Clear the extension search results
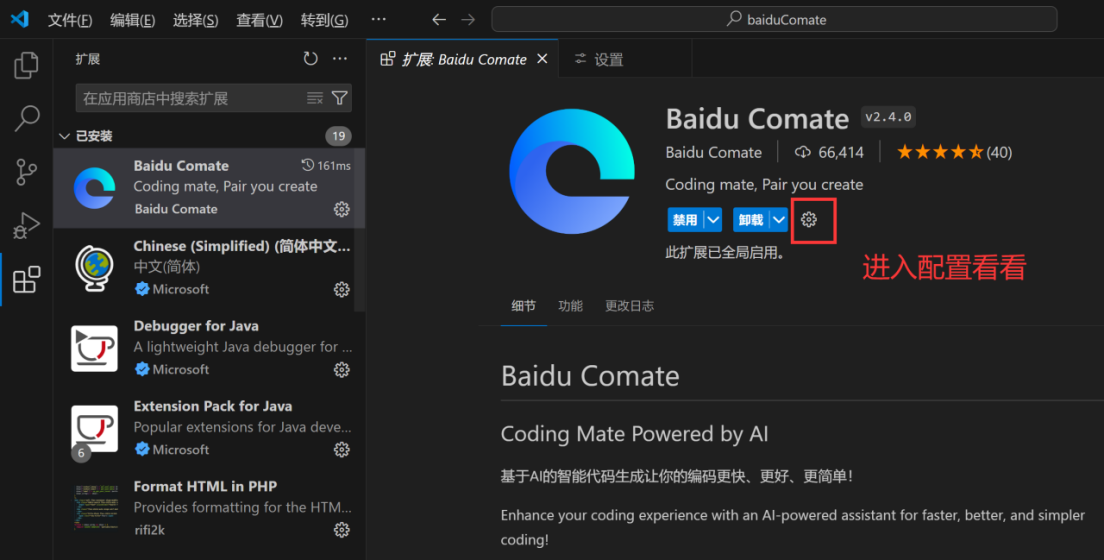The width and height of the screenshot is (1104, 560). (x=315, y=98)
